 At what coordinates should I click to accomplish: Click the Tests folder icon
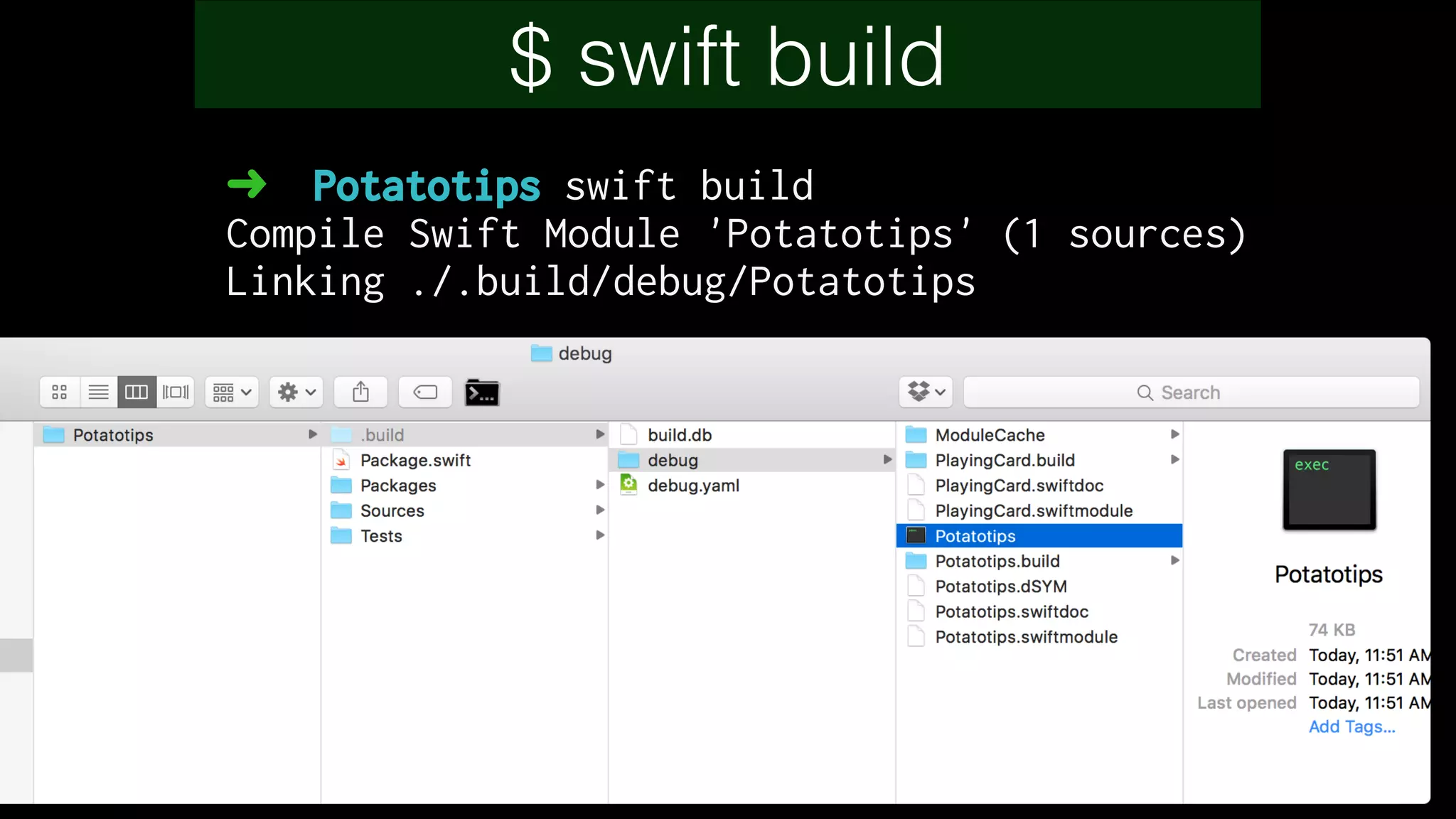pyautogui.click(x=341, y=535)
